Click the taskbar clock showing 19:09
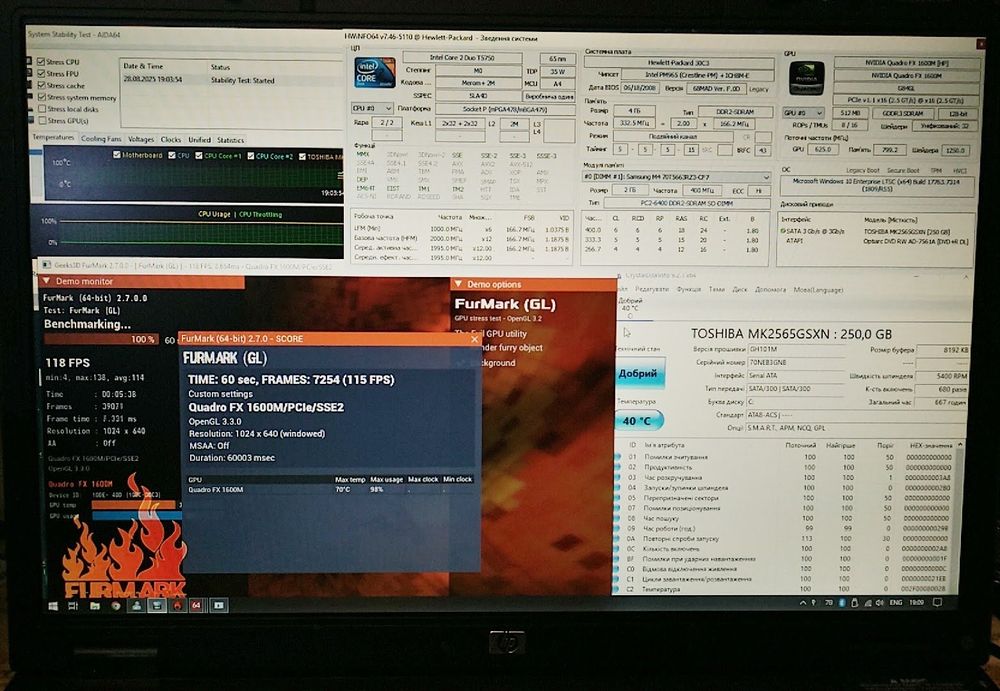The width and height of the screenshot is (1000, 691). click(x=916, y=602)
